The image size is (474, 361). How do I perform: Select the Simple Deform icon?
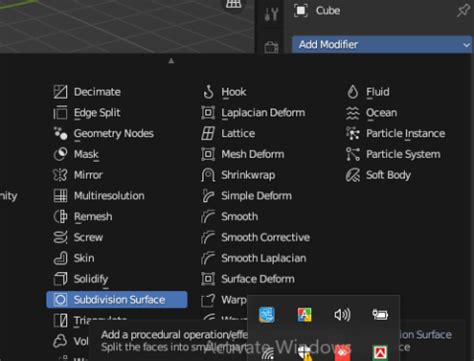click(x=208, y=196)
